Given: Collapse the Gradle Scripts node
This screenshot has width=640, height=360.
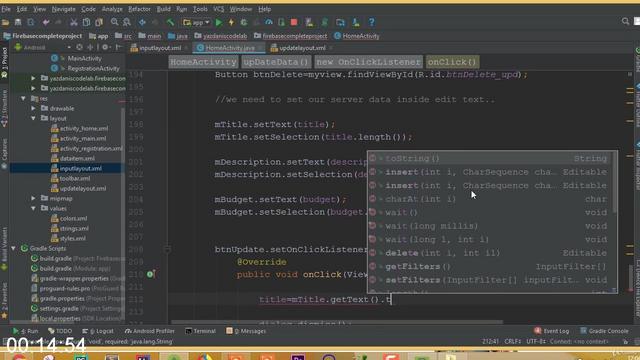Looking at the screenshot, I should point(13,248).
